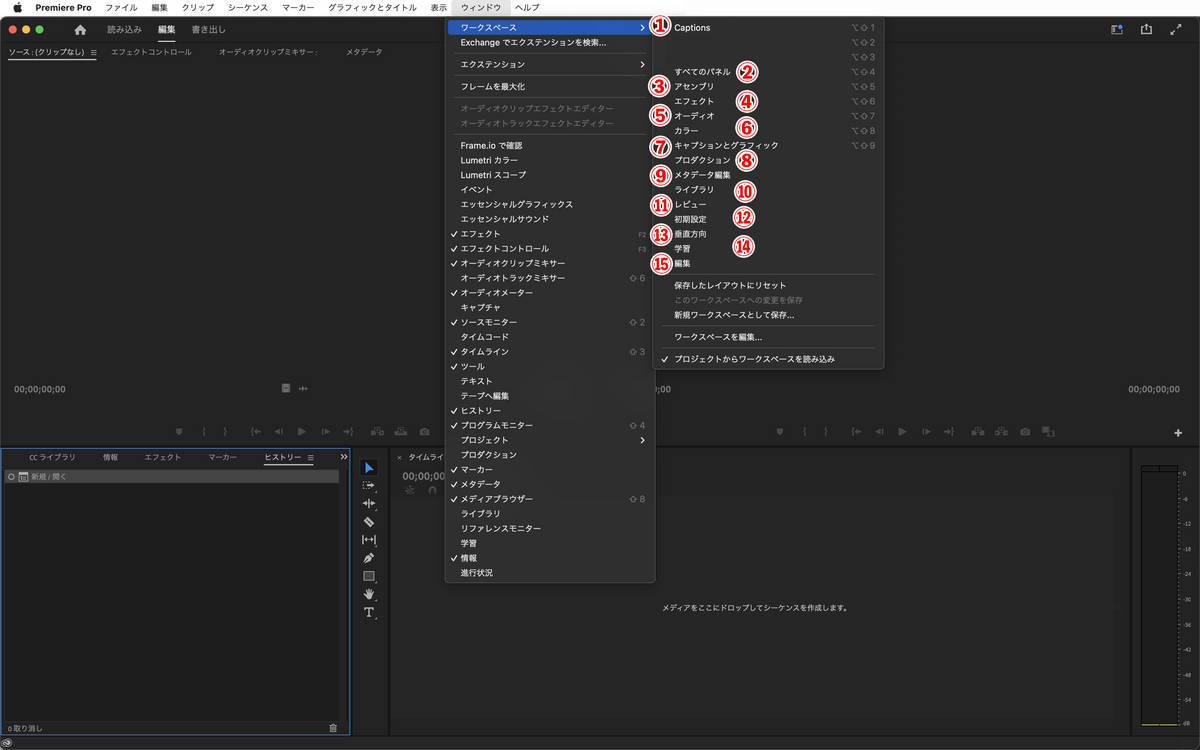Click the Source monitor Play button

pyautogui.click(x=302, y=432)
